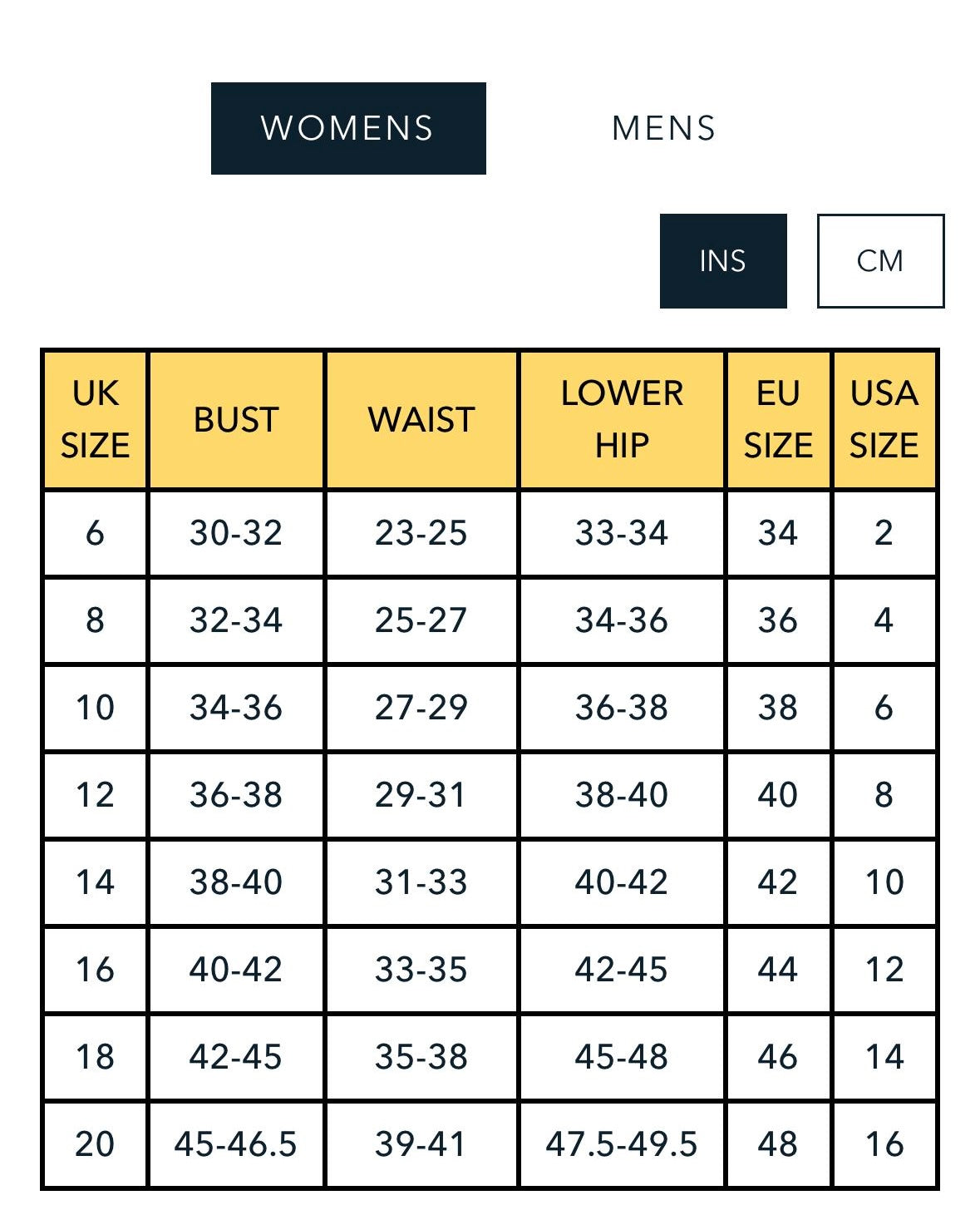
Task: Click the USA SIZE column header
Action: point(884,419)
